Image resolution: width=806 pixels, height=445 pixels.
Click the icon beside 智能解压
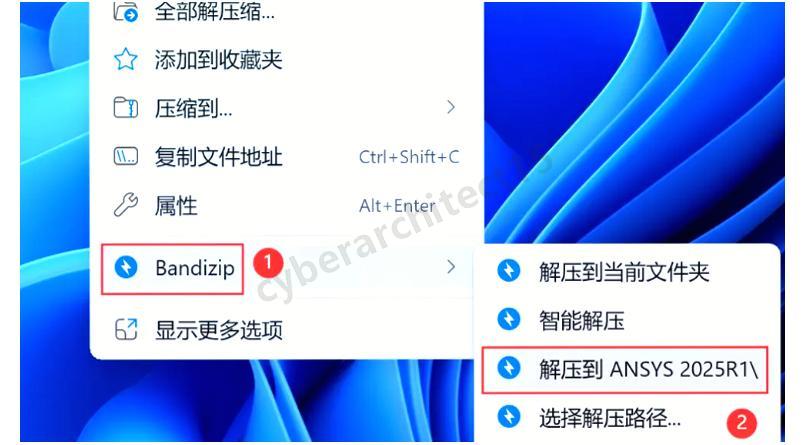[x=509, y=320]
